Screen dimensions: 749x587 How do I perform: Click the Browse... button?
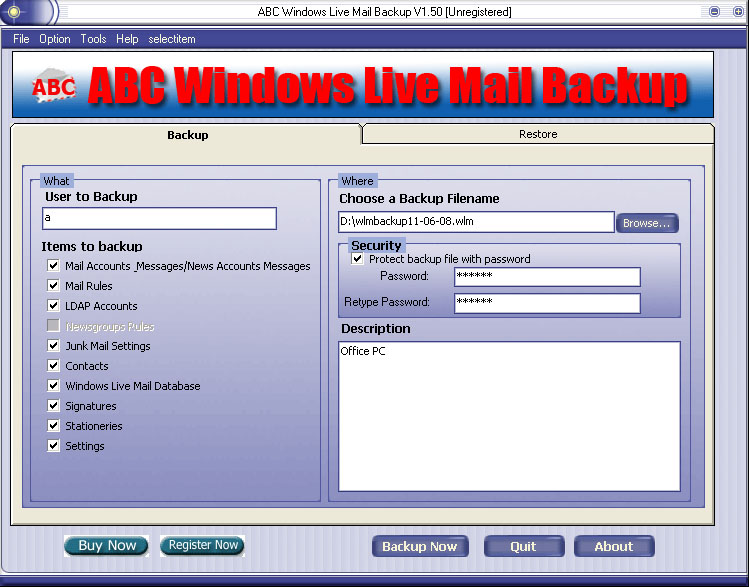click(647, 223)
